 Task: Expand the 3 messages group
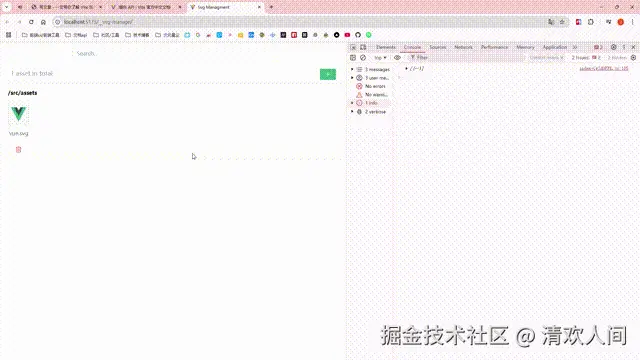[x=352, y=69]
